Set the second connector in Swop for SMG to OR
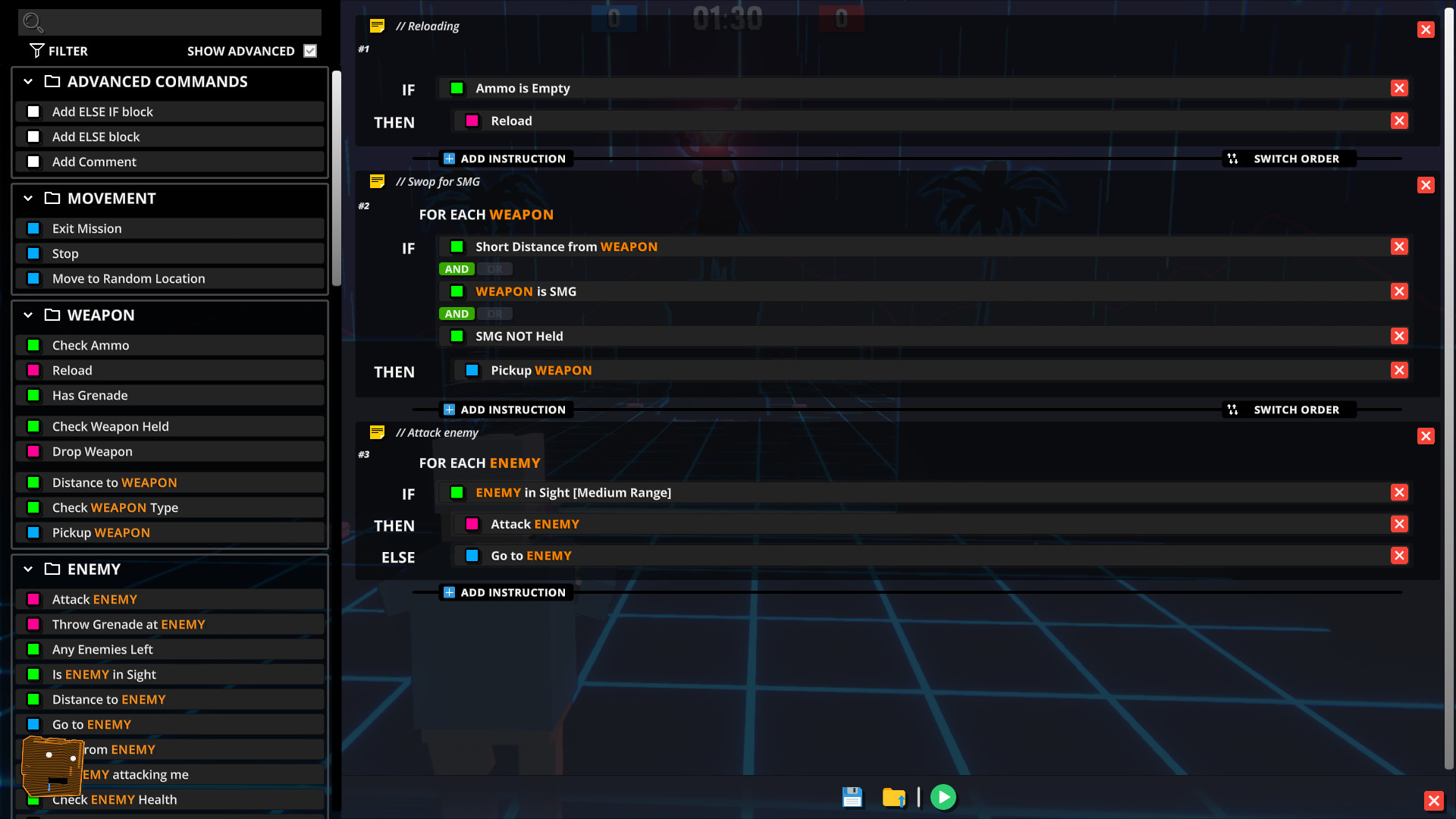This screenshot has height=819, width=1456. point(494,313)
